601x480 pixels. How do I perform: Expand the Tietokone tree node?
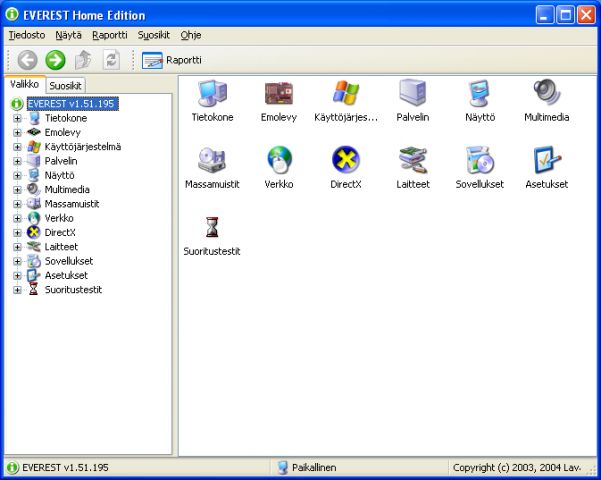coord(17,118)
